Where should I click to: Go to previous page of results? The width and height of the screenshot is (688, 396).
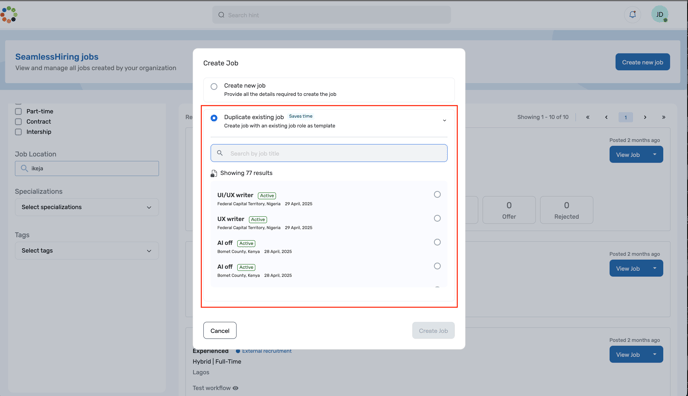pos(606,117)
